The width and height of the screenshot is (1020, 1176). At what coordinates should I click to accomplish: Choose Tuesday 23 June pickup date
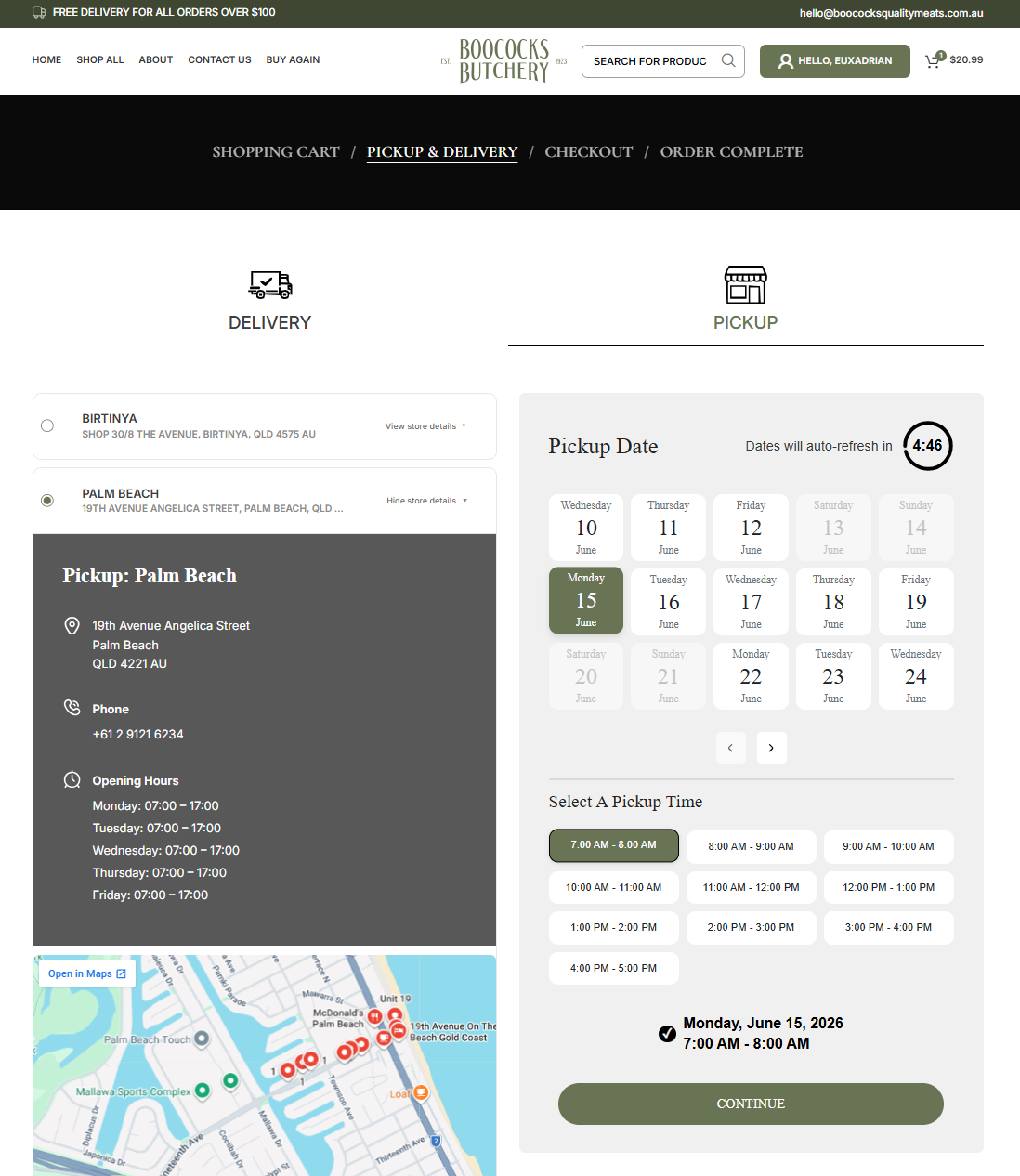pyautogui.click(x=834, y=676)
